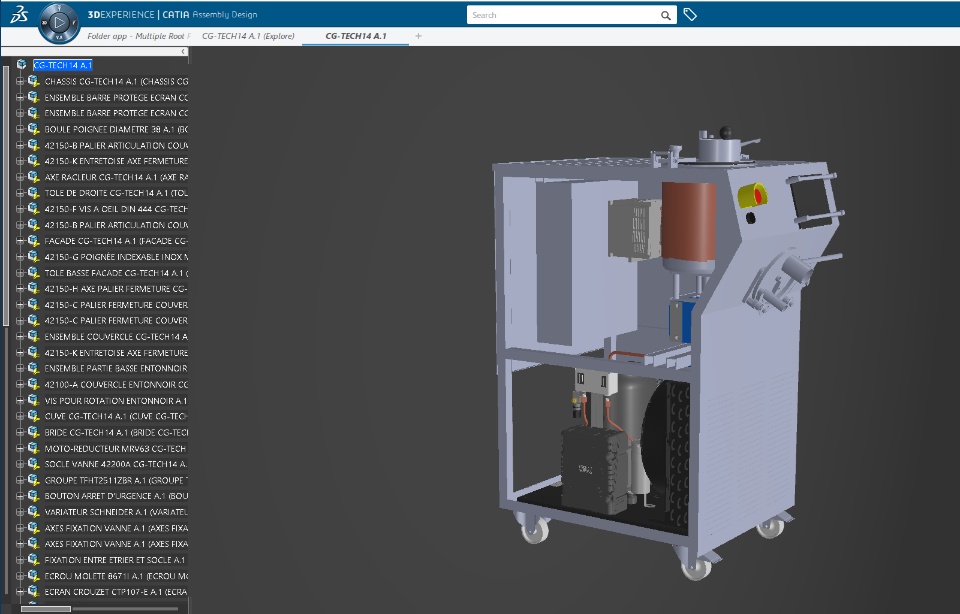960x614 pixels.
Task: Expand the 42150-F VIS A OEIL node
Action: pyautogui.click(x=20, y=209)
